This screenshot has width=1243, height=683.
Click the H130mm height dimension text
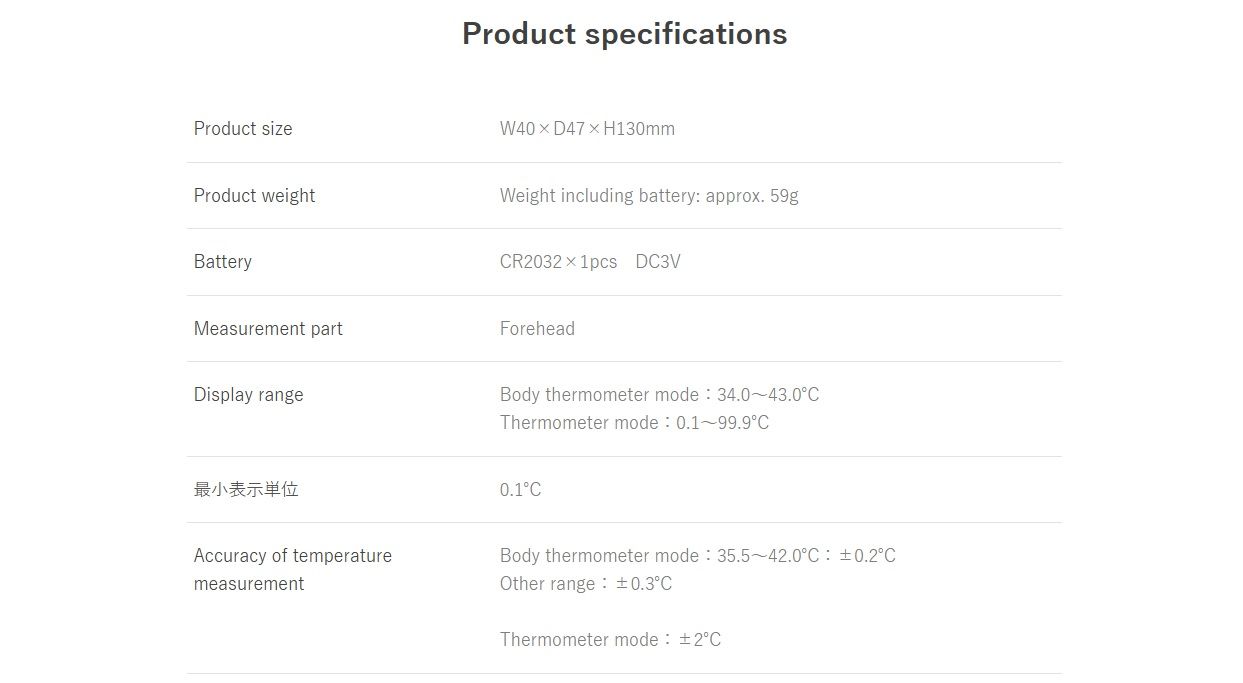point(639,129)
